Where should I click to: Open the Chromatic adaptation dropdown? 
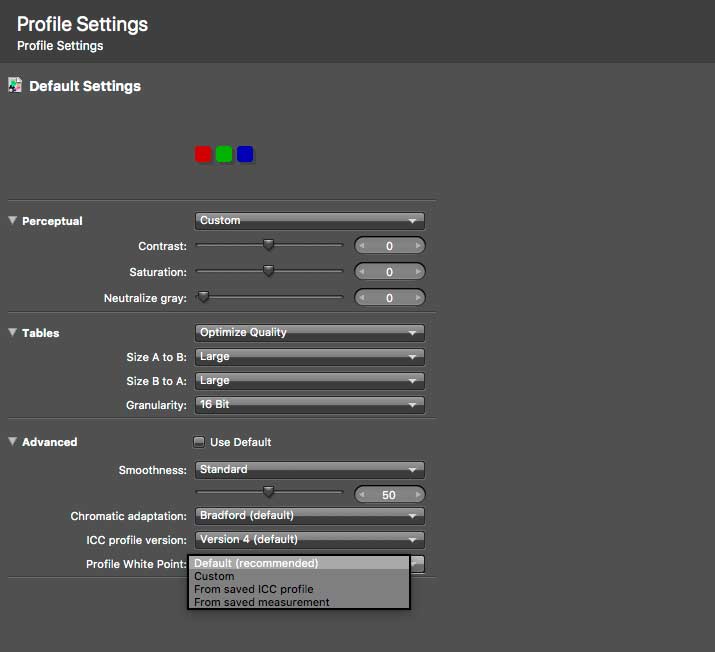(310, 516)
